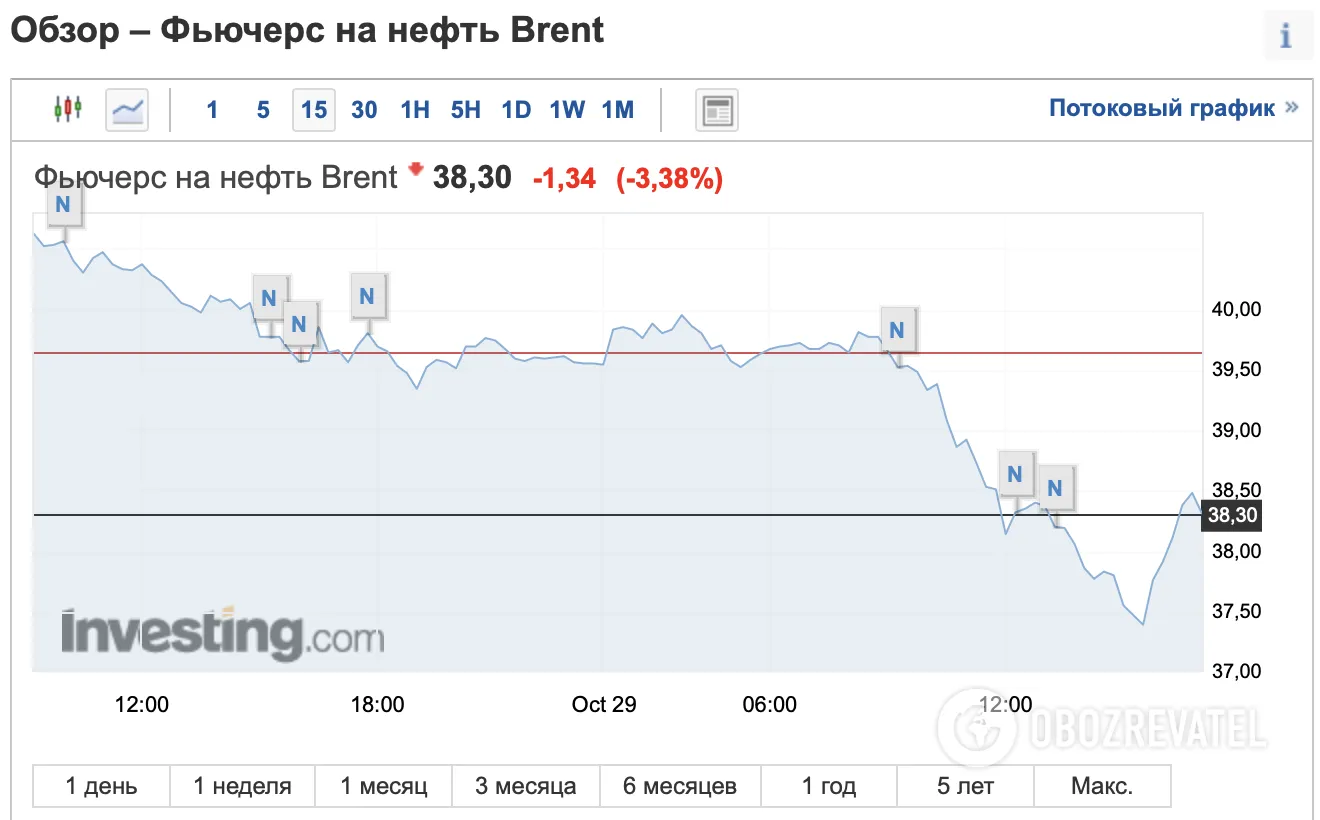Image resolution: width=1320 pixels, height=820 pixels.
Task: Click the 38,30 current price label
Action: coord(1233,516)
